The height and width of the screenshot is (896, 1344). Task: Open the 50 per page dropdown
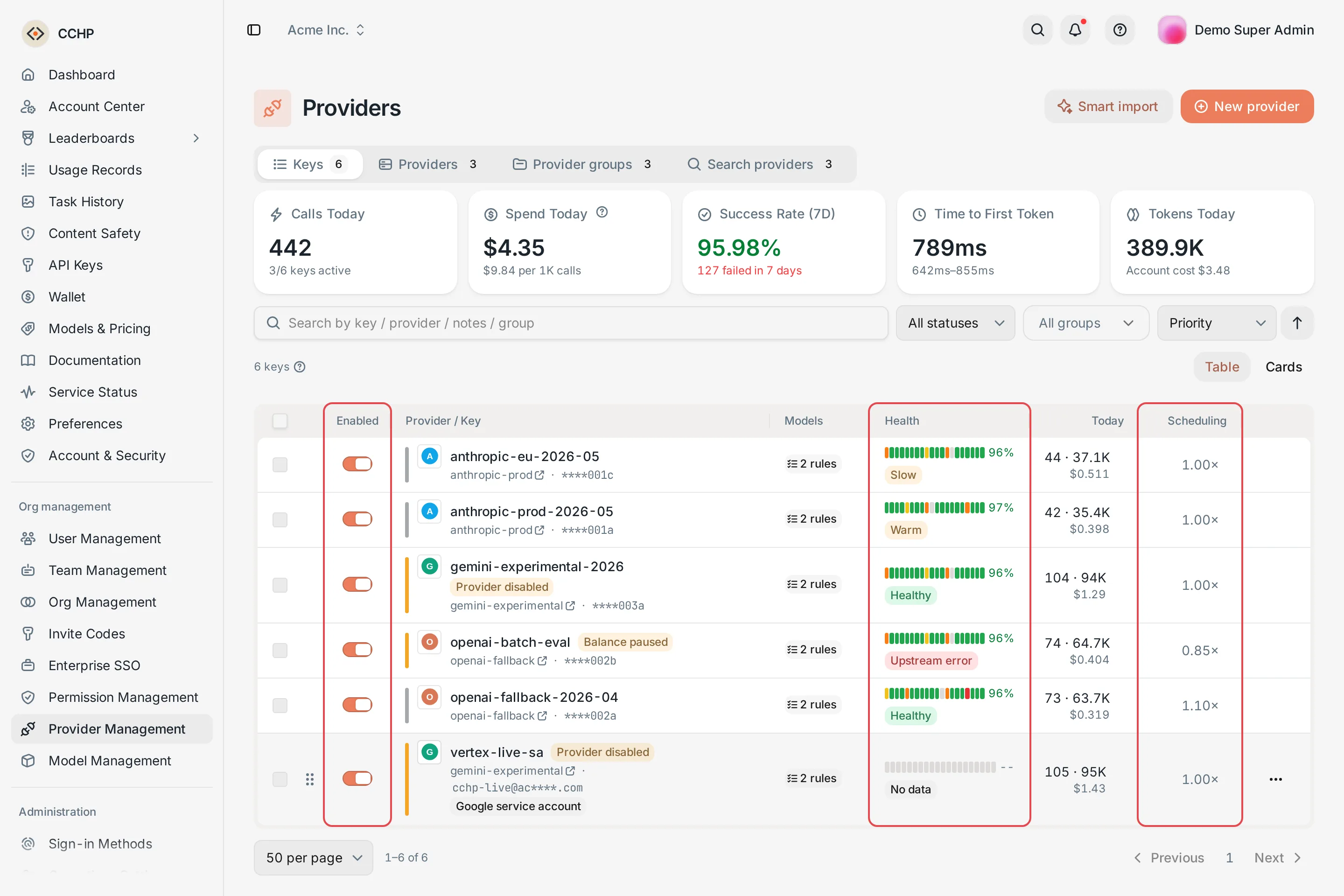(313, 857)
